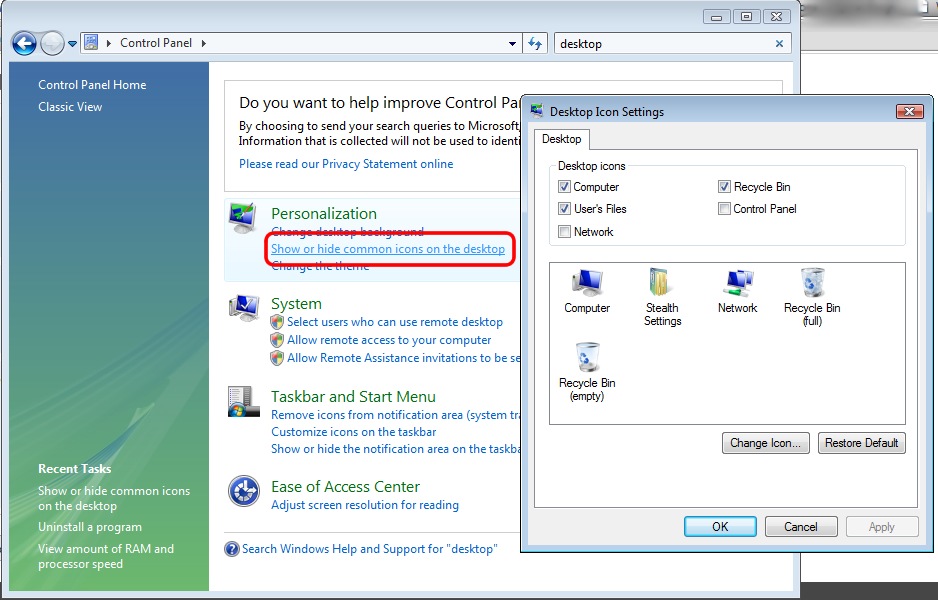Click the System computer icon
This screenshot has height=600, width=938.
(243, 307)
